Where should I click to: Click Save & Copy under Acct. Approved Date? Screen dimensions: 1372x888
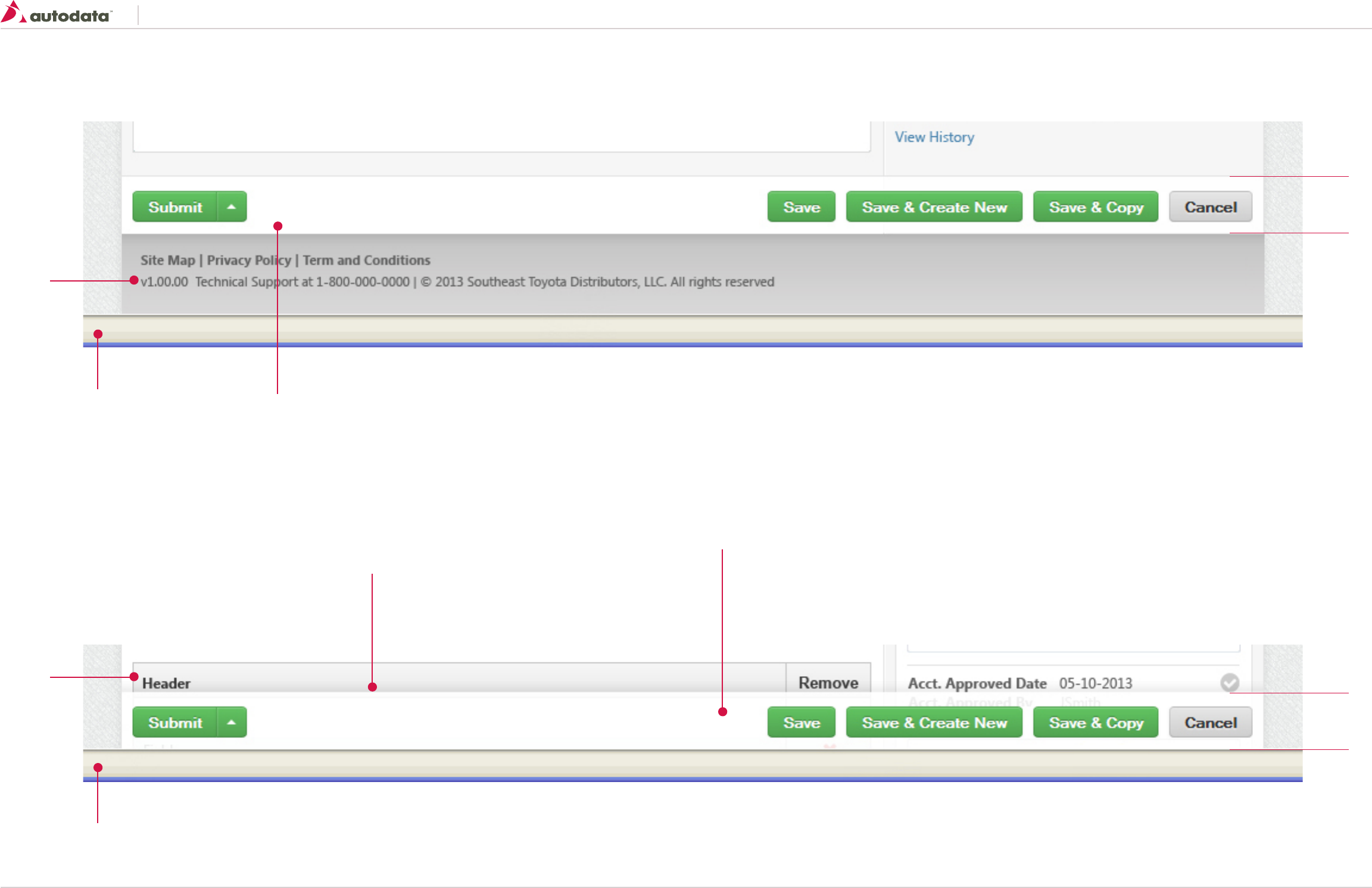pos(1095,723)
